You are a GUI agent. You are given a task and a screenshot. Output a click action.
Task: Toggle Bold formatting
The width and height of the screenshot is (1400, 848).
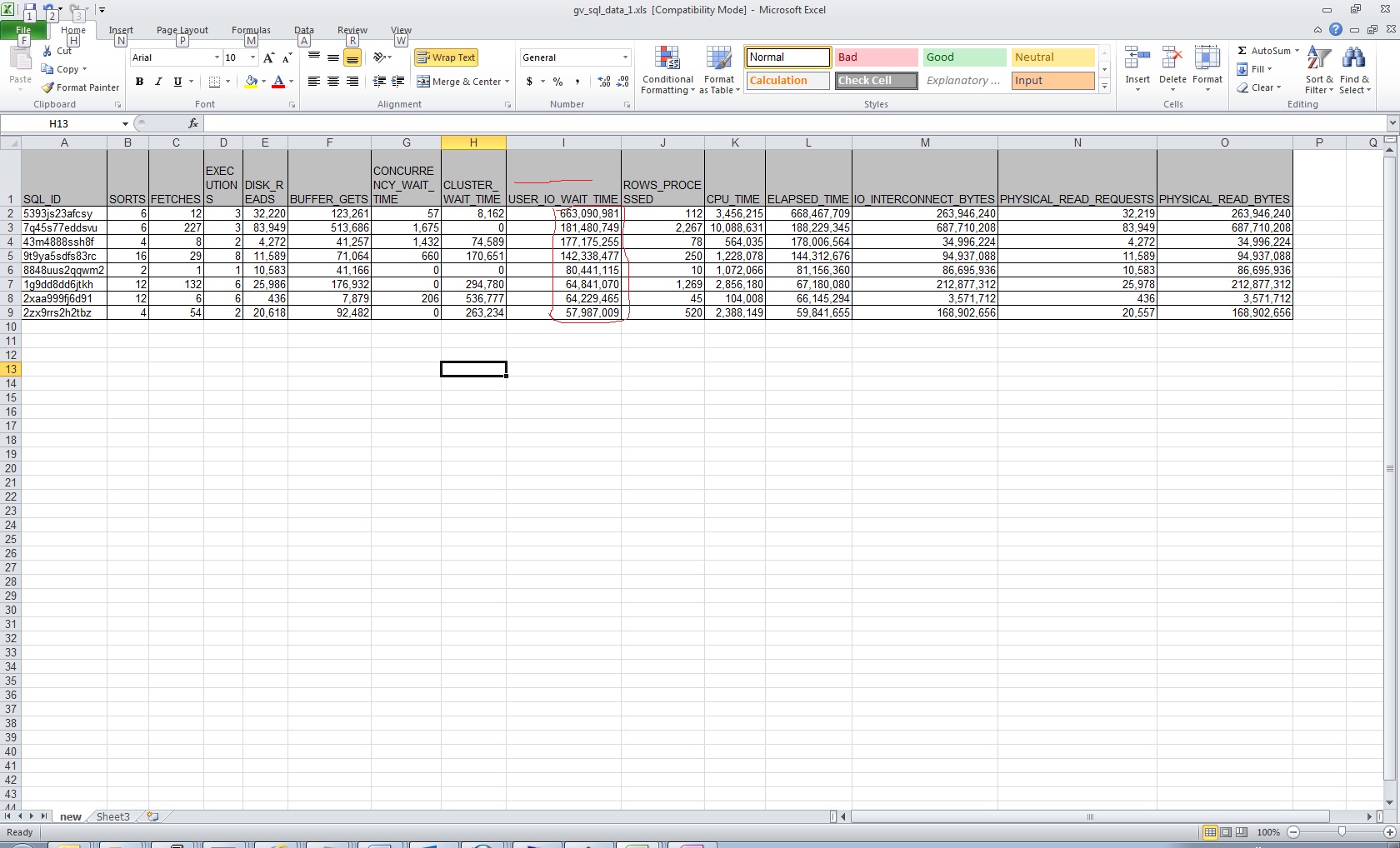pyautogui.click(x=139, y=82)
